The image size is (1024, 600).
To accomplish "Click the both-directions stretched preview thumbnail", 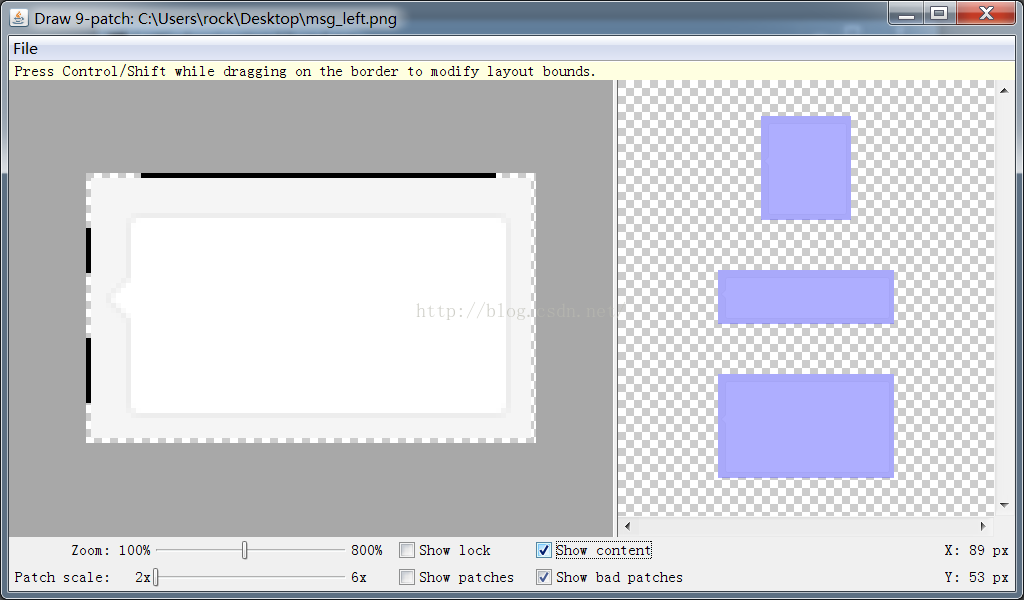I will (806, 426).
